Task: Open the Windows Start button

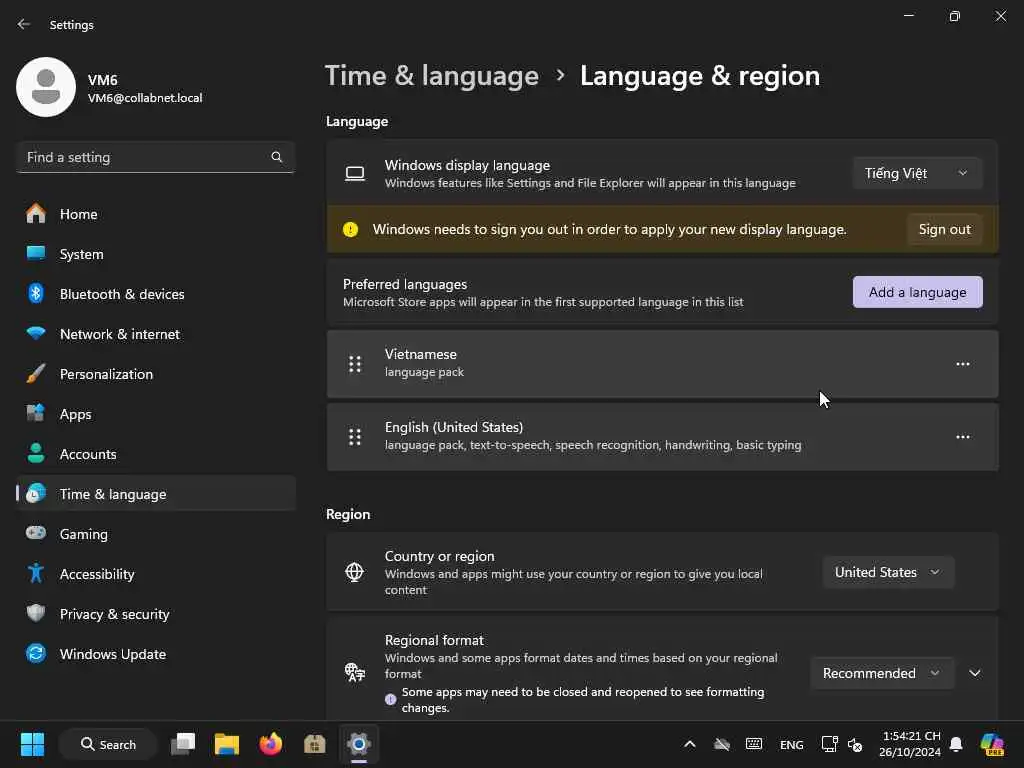Action: [32, 744]
